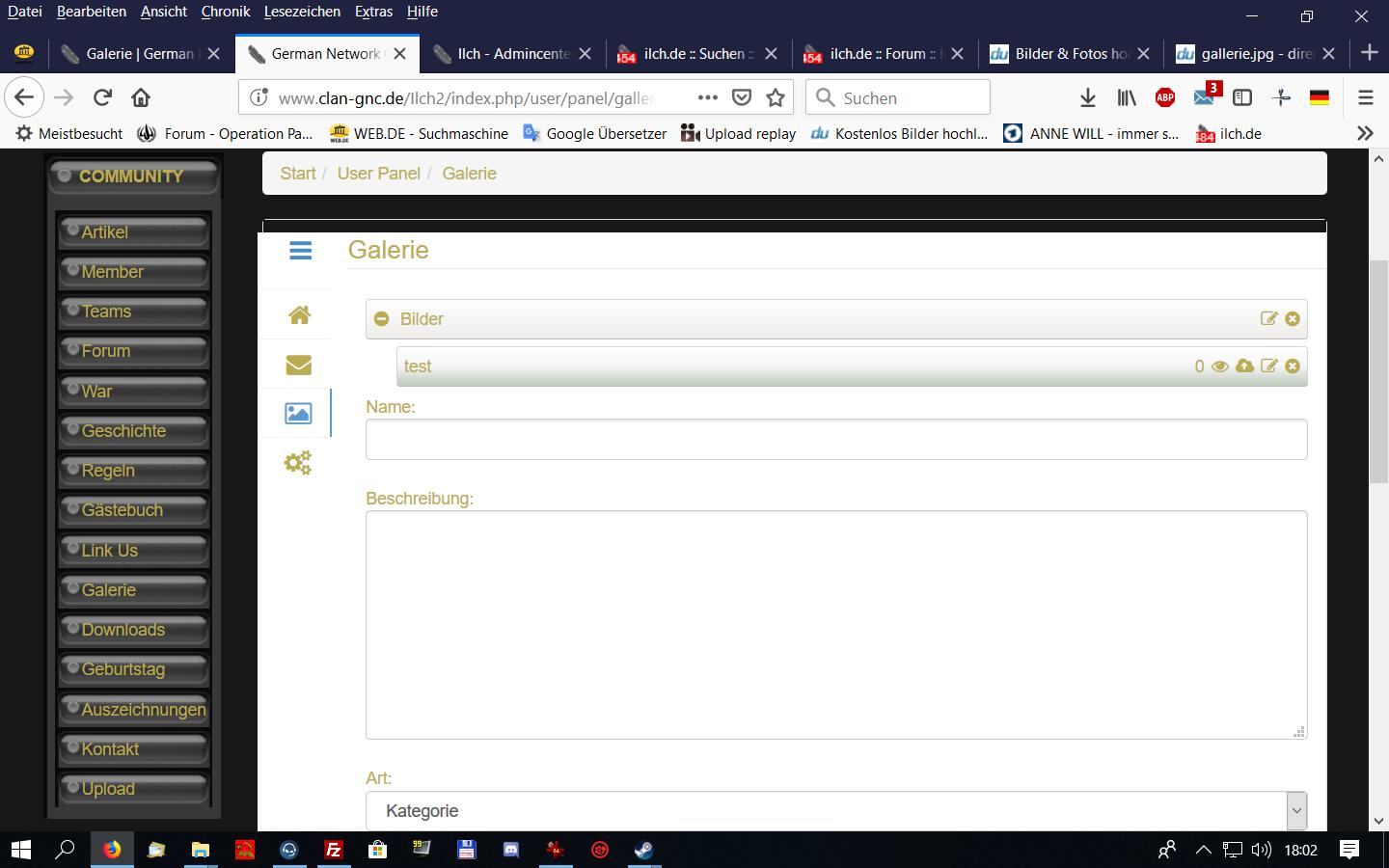
Task: Open Auszeichnungen in Community menu
Action: tap(134, 710)
